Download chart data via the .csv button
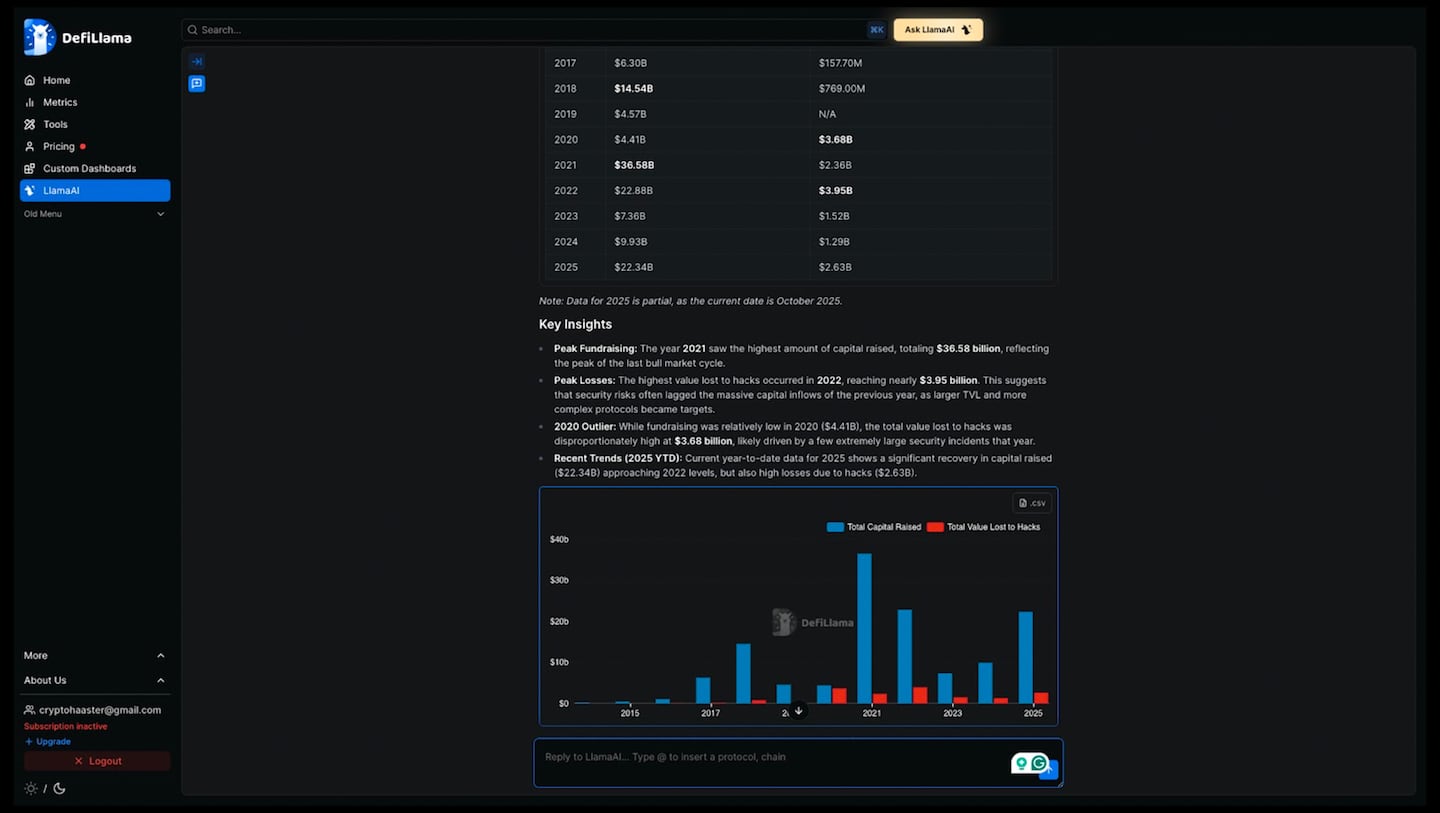This screenshot has height=813, width=1440. (1031, 503)
